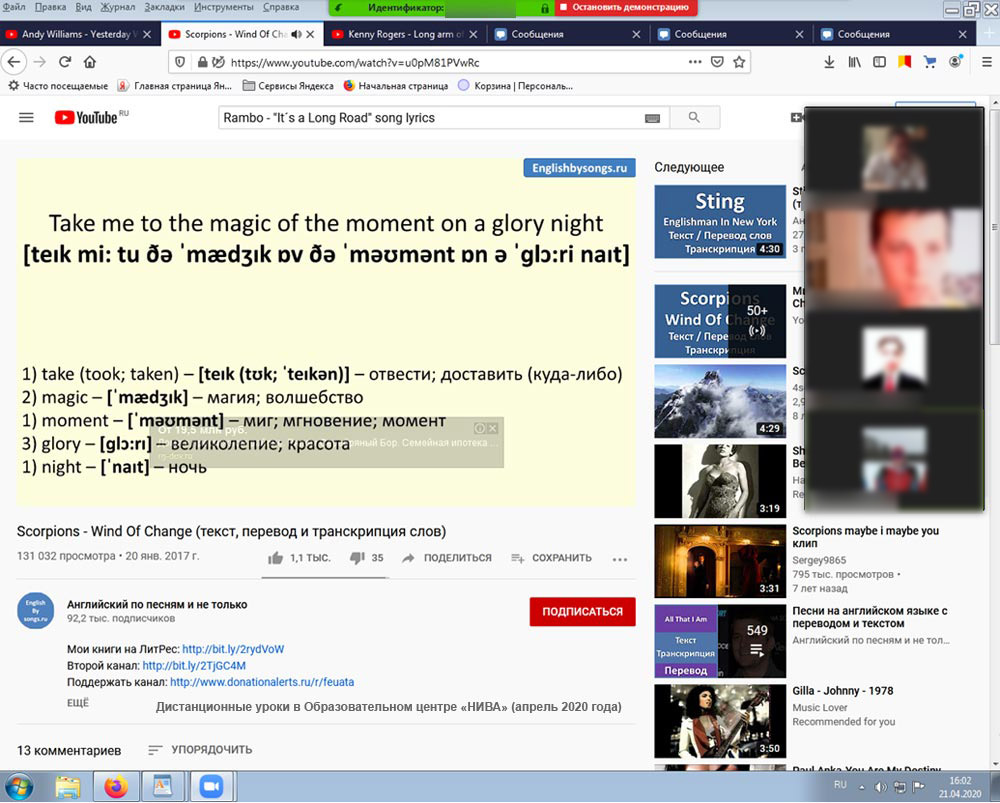Open the YouTube guide hamburger menu

tap(26, 117)
